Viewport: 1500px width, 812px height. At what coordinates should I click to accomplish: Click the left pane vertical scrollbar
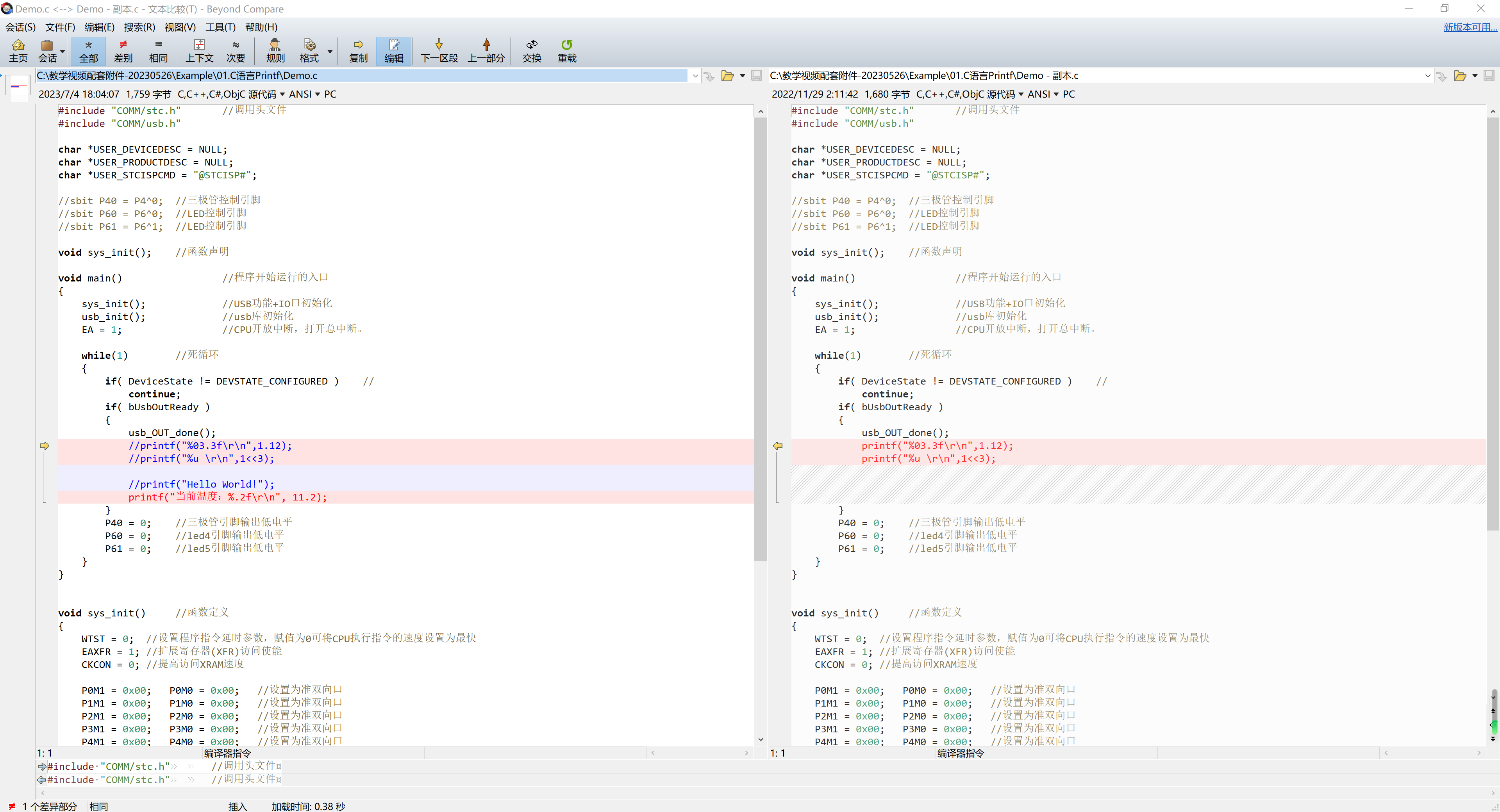[760, 339]
